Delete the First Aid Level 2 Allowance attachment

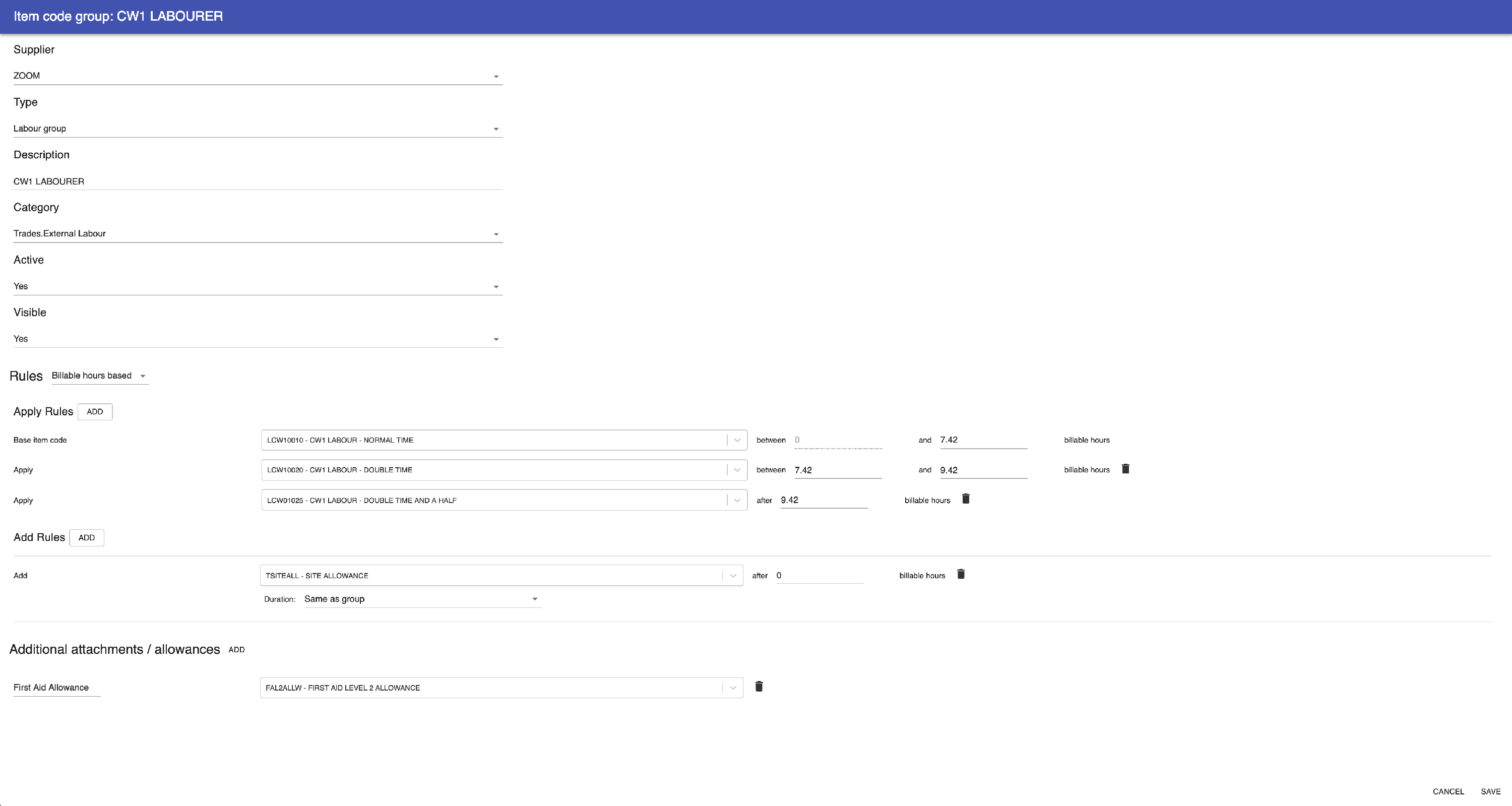point(759,686)
